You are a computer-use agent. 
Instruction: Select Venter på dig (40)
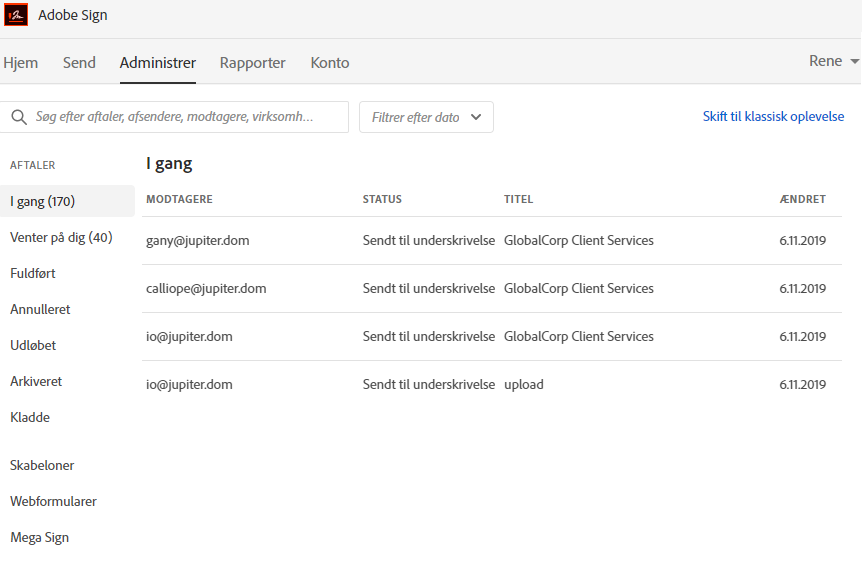pos(61,238)
